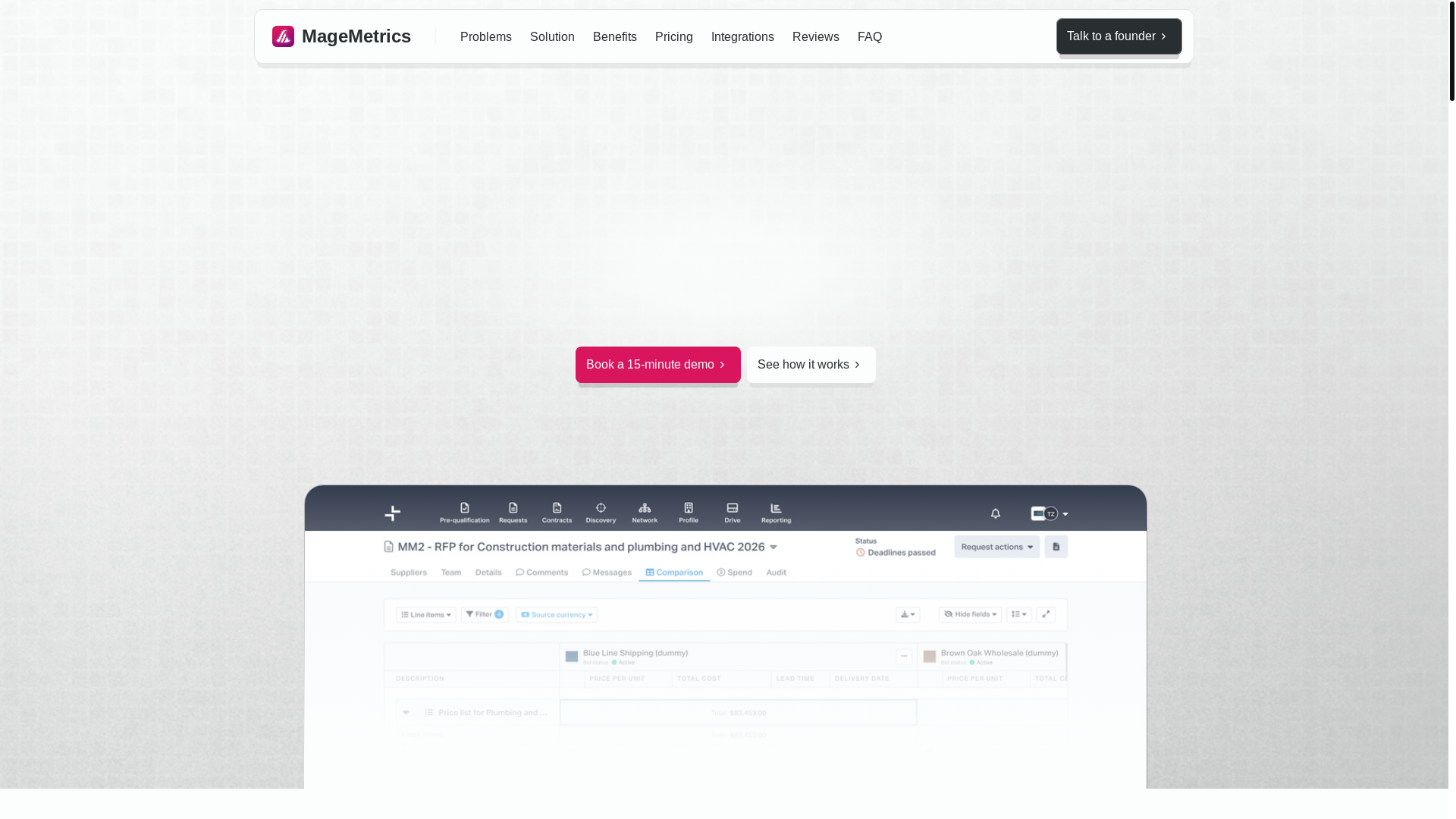1456x819 pixels.
Task: Go to FAQ in the navigation bar
Action: [x=870, y=36]
